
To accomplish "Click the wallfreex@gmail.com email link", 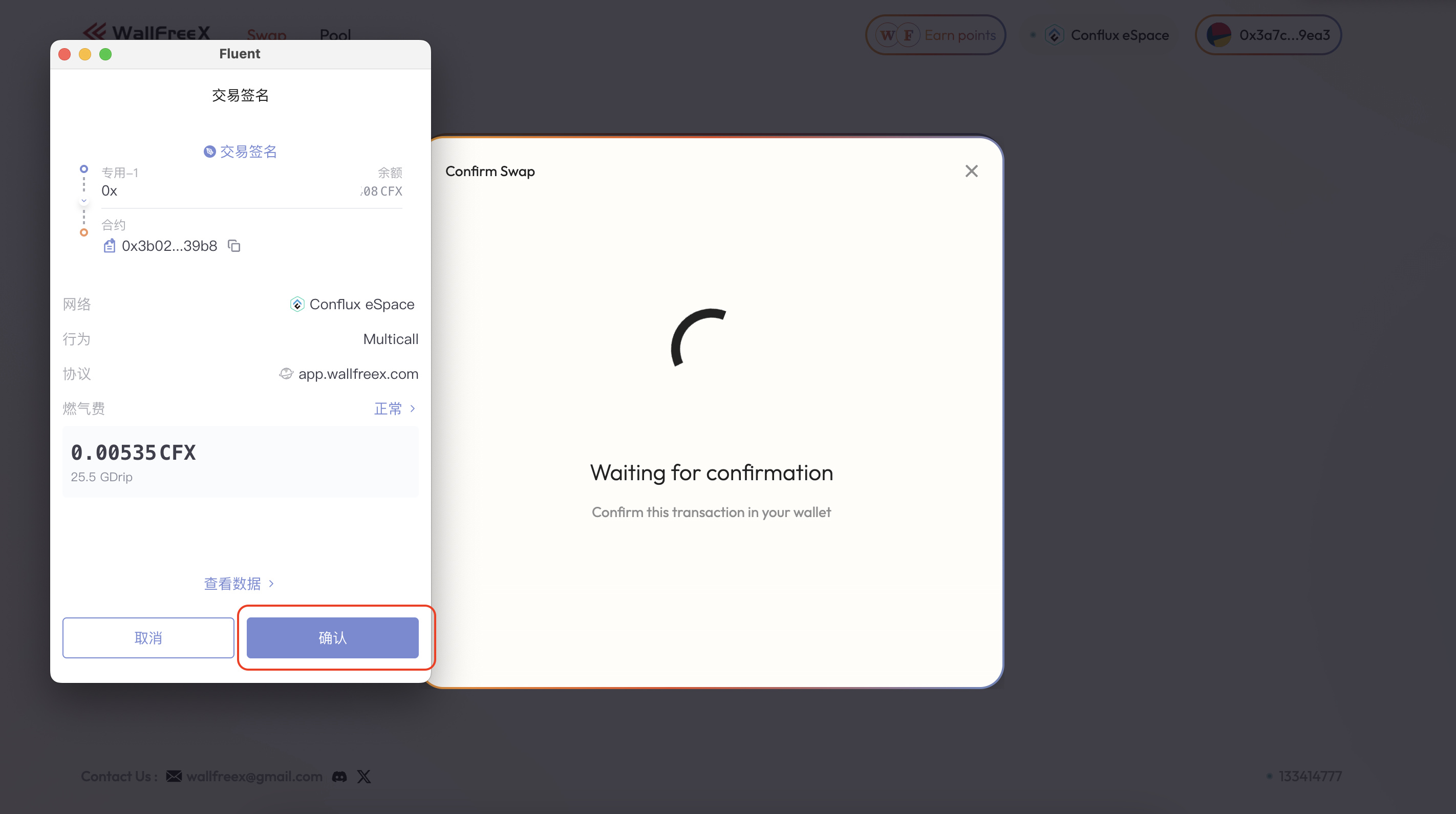I will (254, 777).
